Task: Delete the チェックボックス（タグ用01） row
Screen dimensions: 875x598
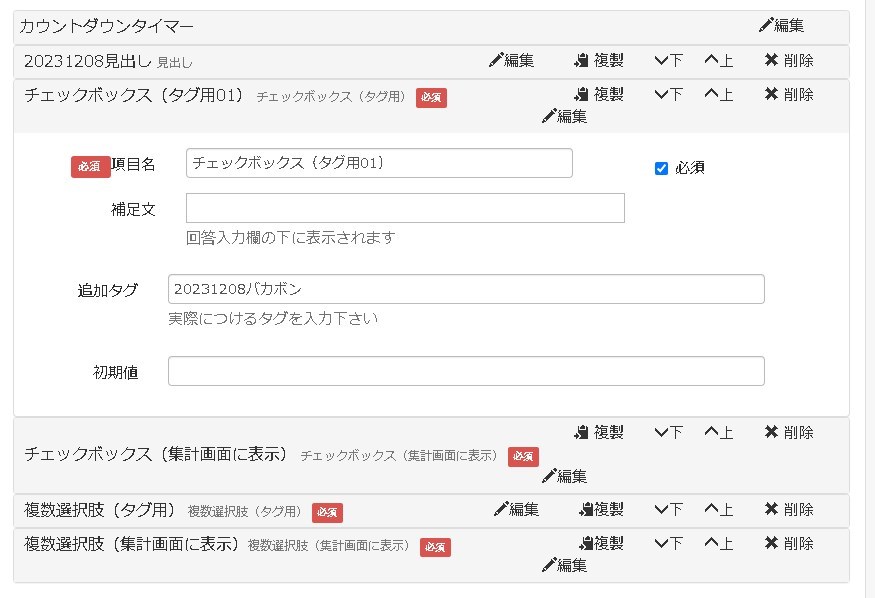Action: (789, 94)
